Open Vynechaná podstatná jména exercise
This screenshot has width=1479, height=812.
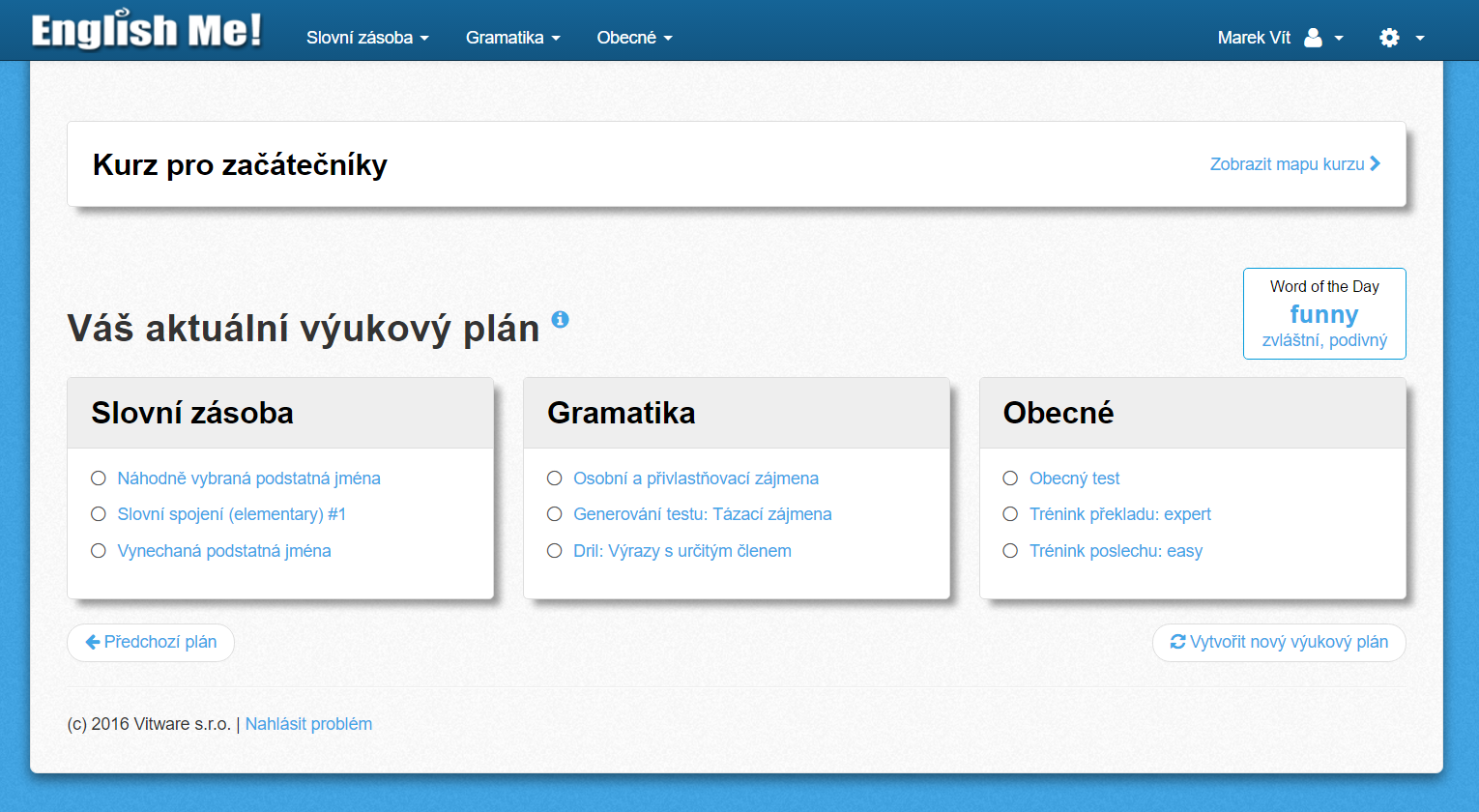224,551
